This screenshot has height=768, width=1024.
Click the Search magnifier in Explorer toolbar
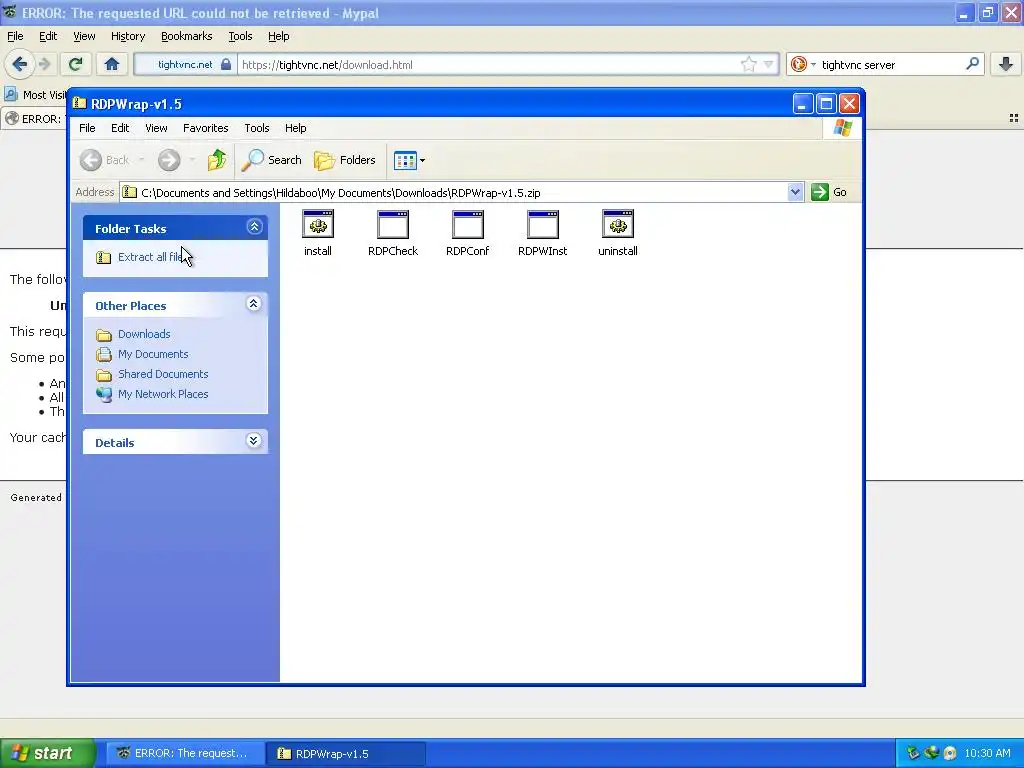pyautogui.click(x=272, y=160)
